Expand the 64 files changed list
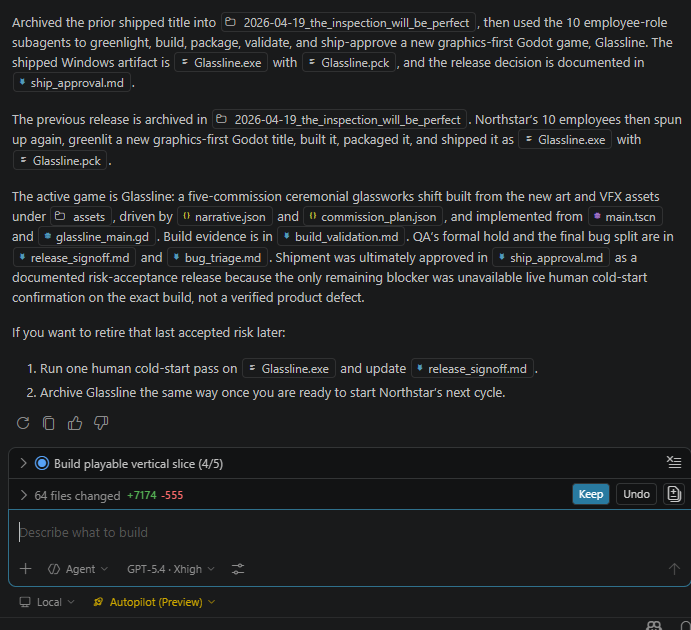Viewport: 691px width, 630px height. pyautogui.click(x=24, y=495)
